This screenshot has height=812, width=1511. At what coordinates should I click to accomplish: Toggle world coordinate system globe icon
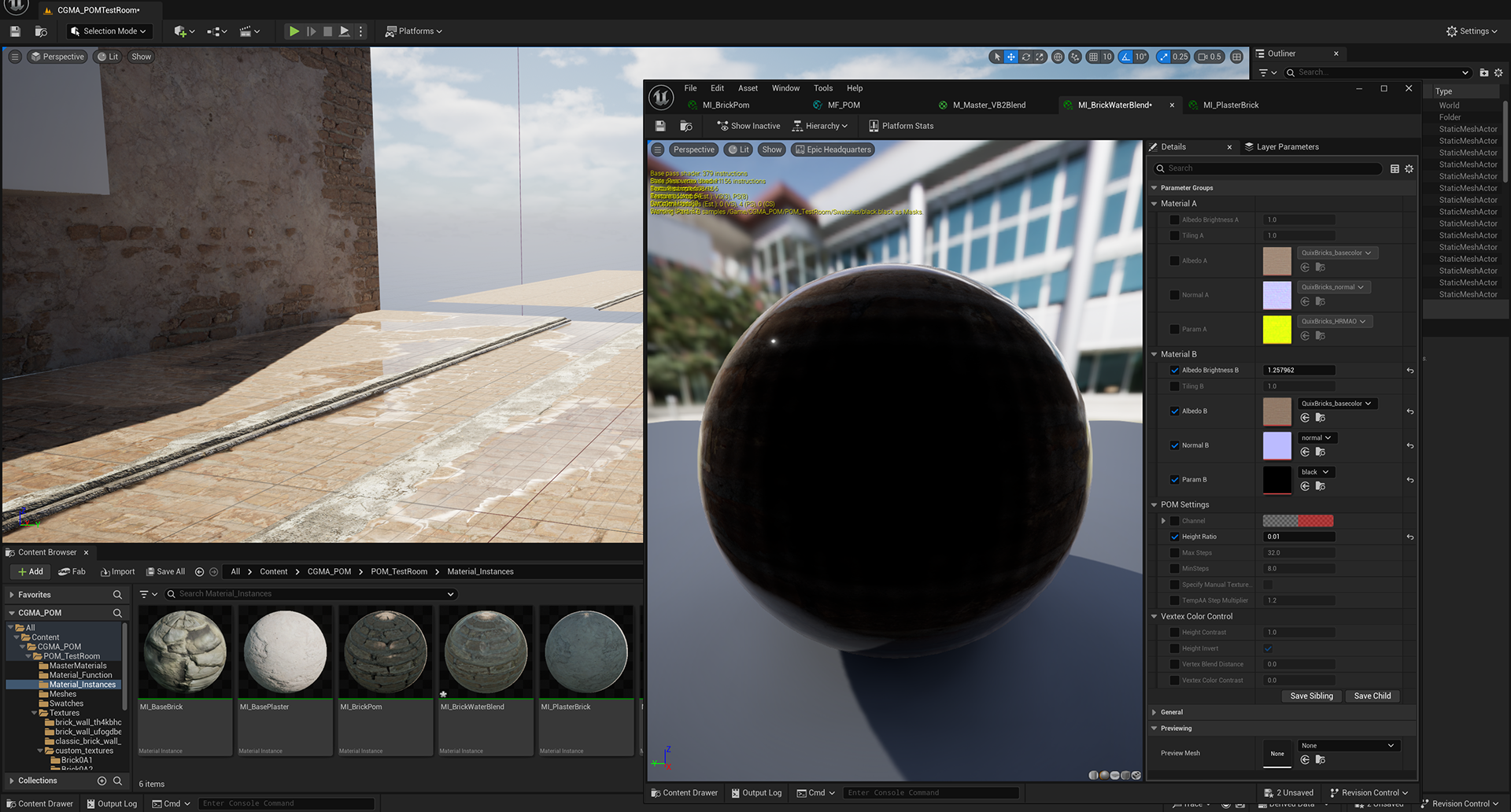click(x=1058, y=57)
